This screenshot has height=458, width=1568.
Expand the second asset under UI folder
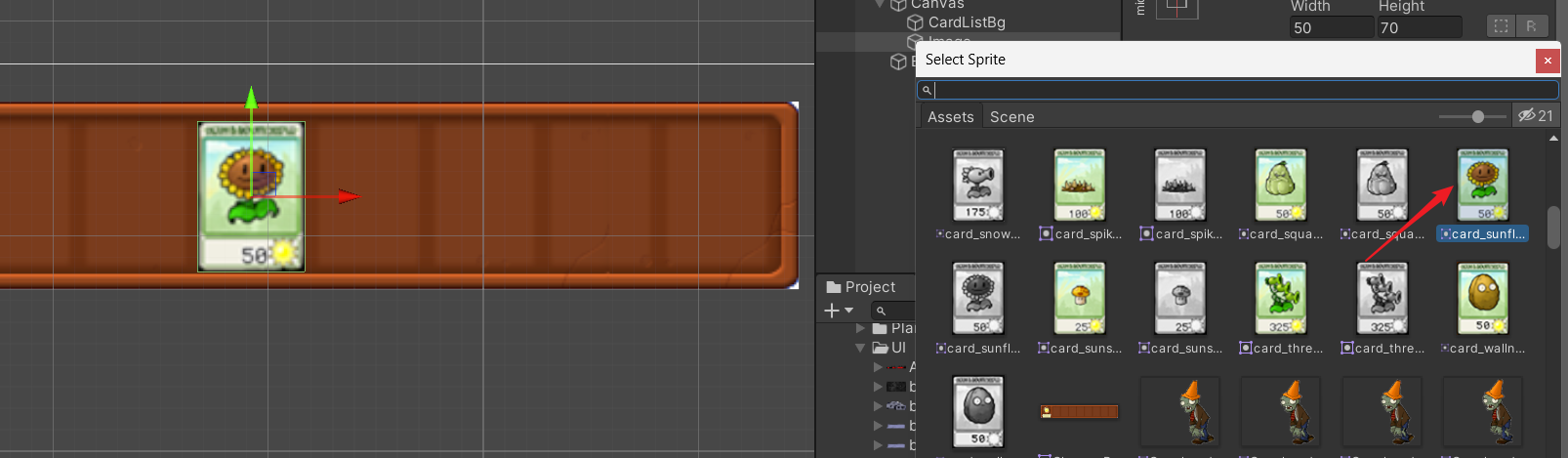pyautogui.click(x=878, y=387)
